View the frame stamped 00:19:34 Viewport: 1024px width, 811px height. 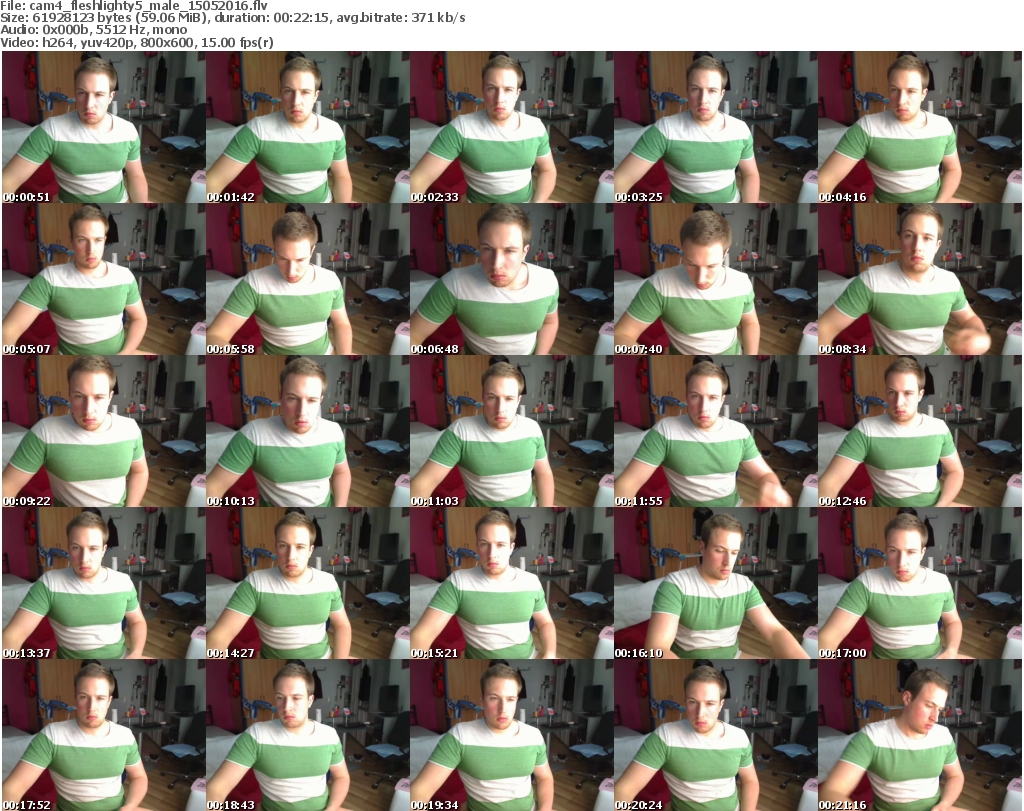(x=511, y=735)
